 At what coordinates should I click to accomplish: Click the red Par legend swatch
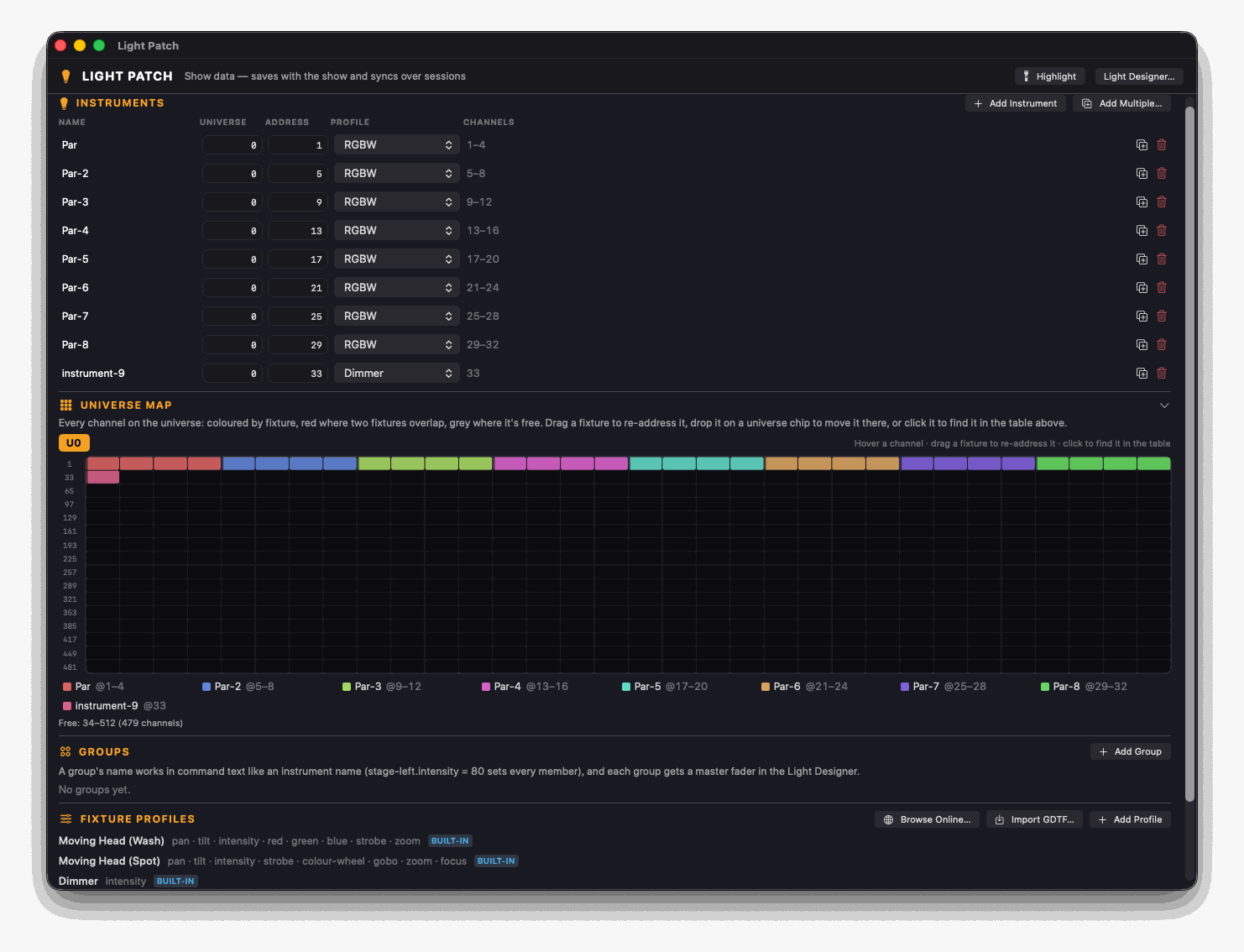pos(67,687)
